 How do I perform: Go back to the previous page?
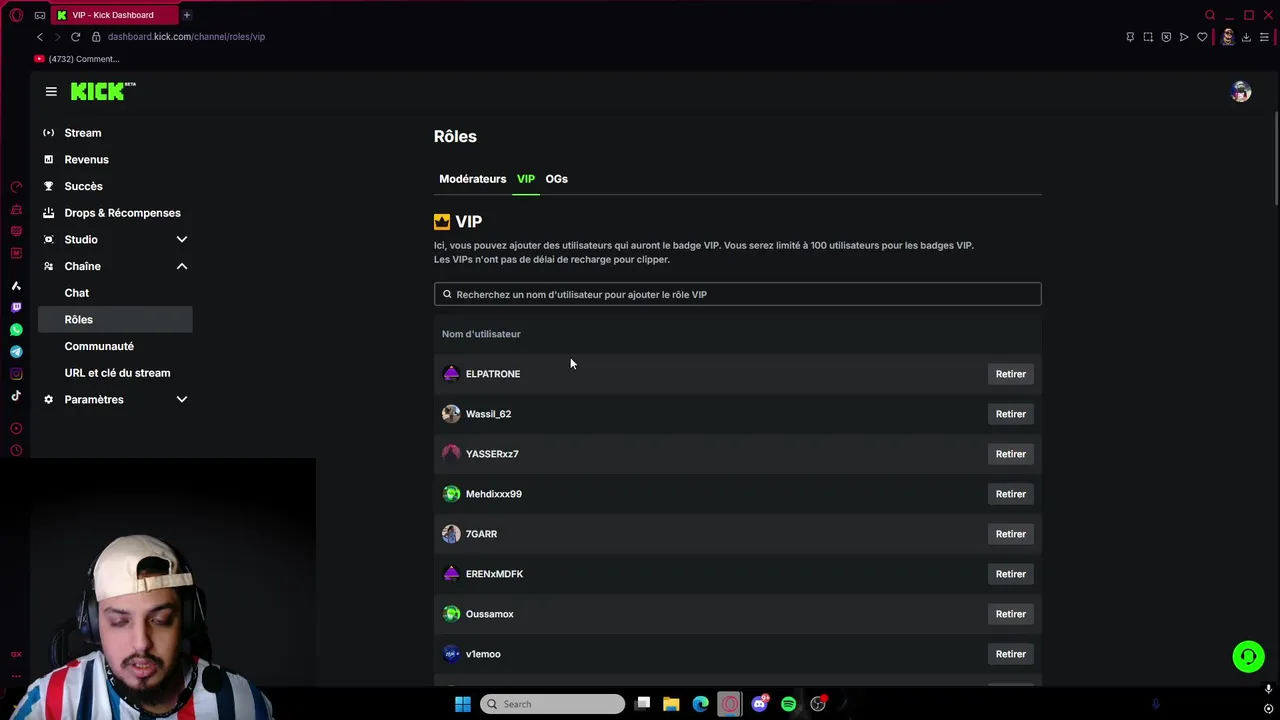[40, 37]
